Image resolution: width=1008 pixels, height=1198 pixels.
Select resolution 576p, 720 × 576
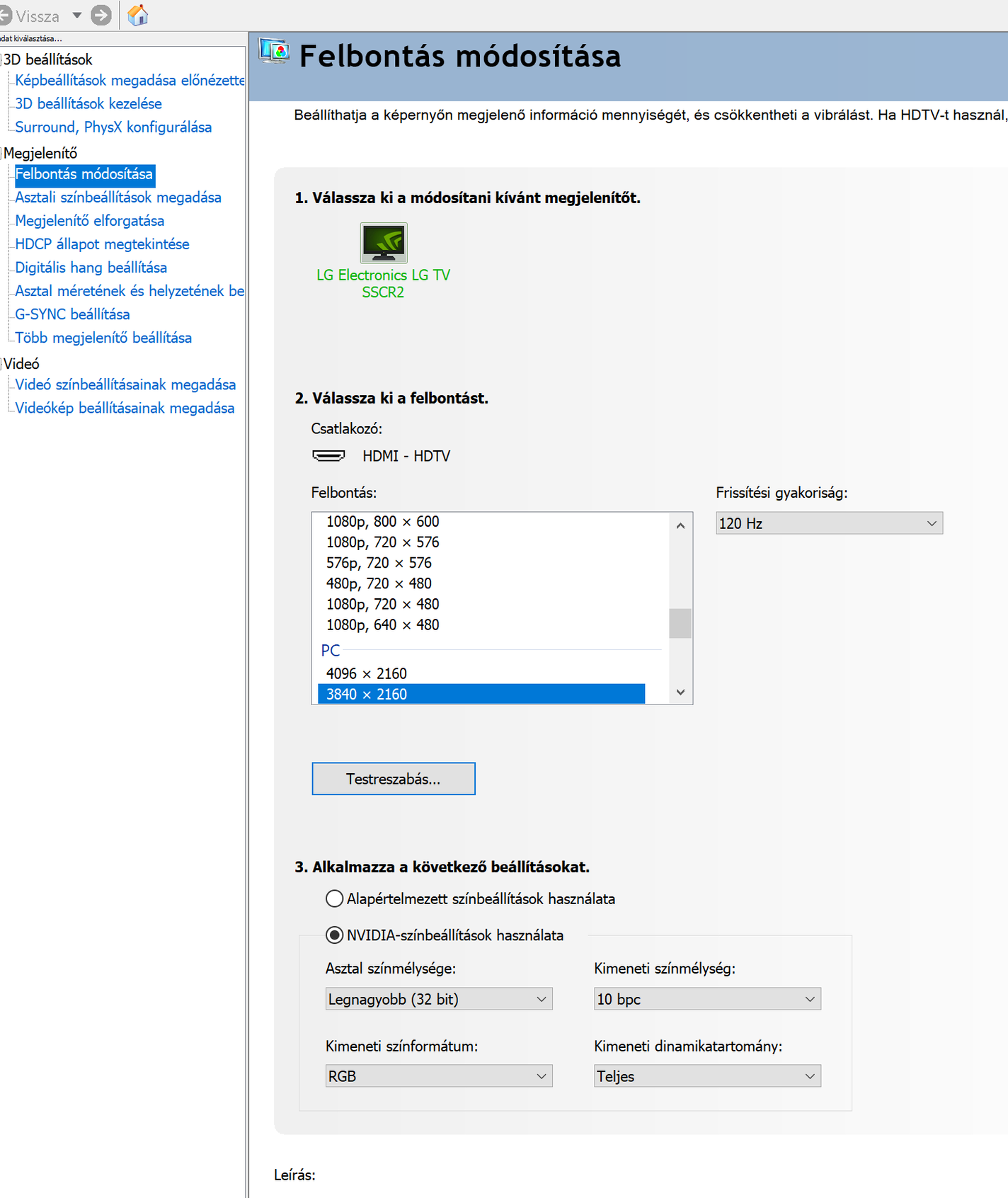click(x=379, y=563)
